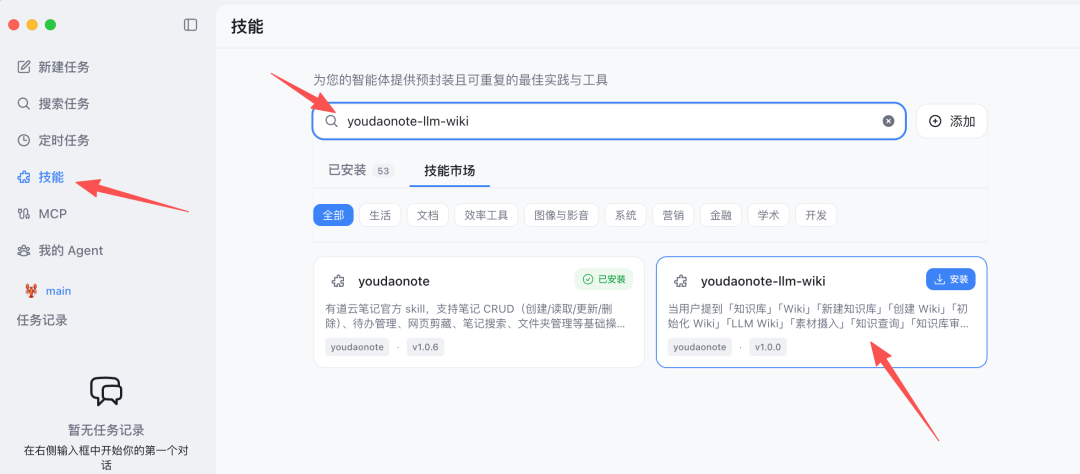Click the v1.0.6 version tag
This screenshot has width=1080, height=474.
tap(425, 347)
